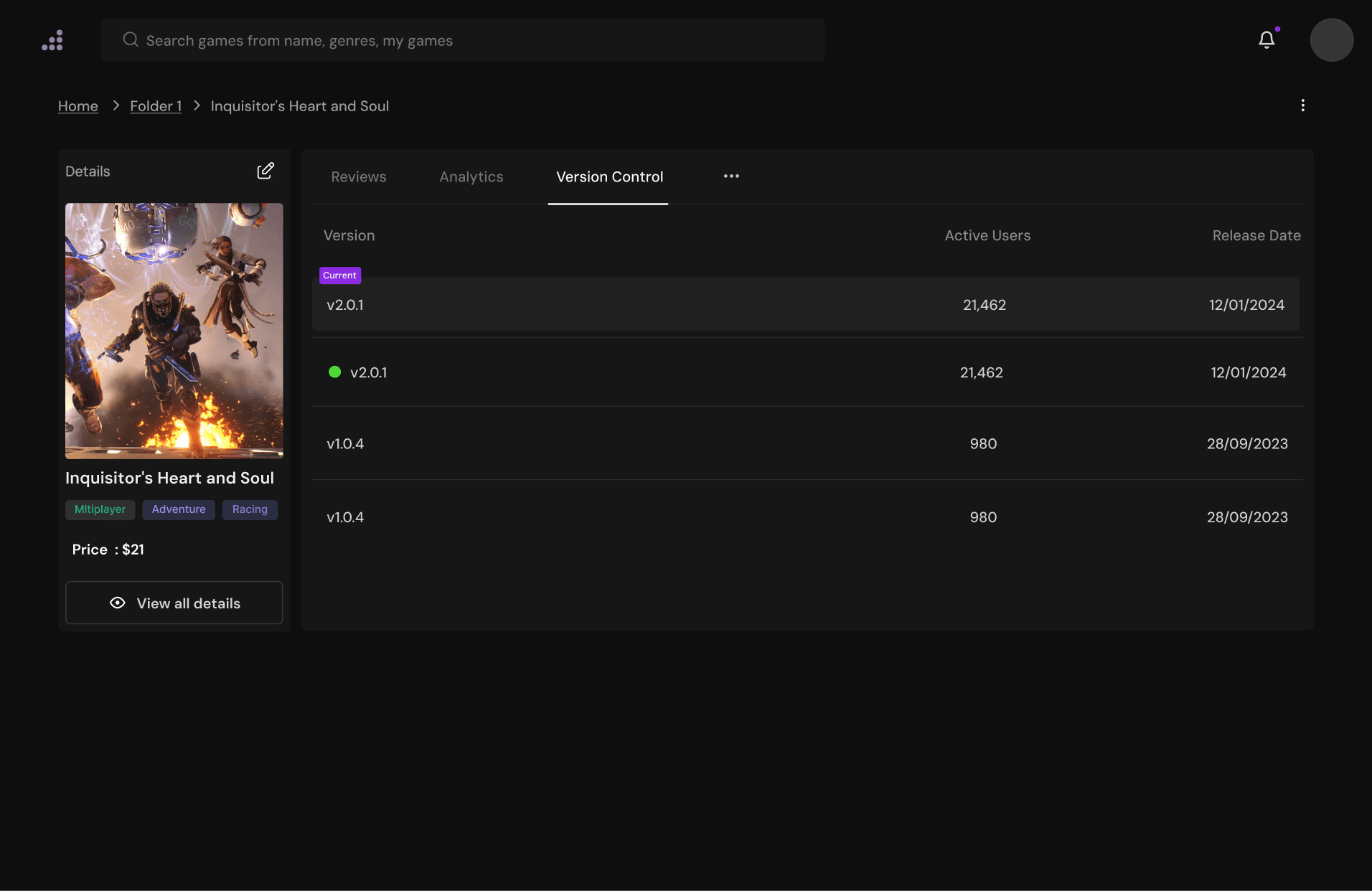Viewport: 1372px width, 891px height.
Task: Click the Details panel heading
Action: (88, 171)
